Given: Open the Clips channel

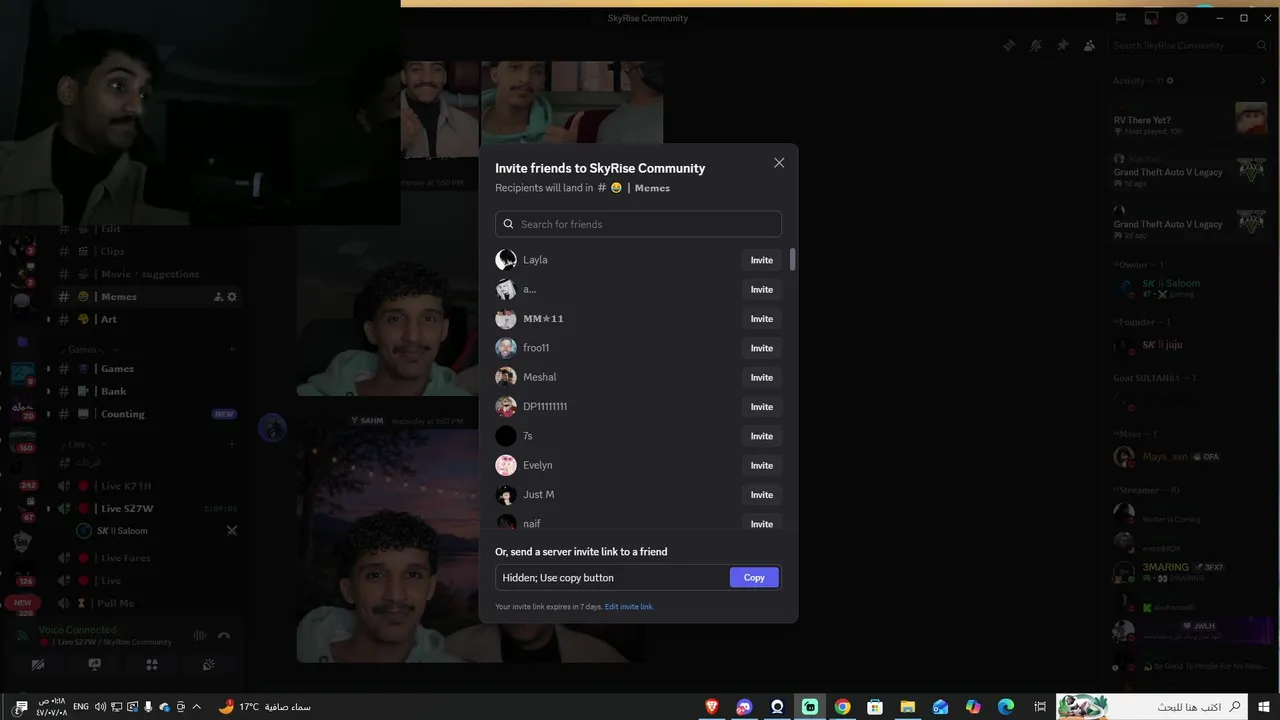Looking at the screenshot, I should pos(146,252).
